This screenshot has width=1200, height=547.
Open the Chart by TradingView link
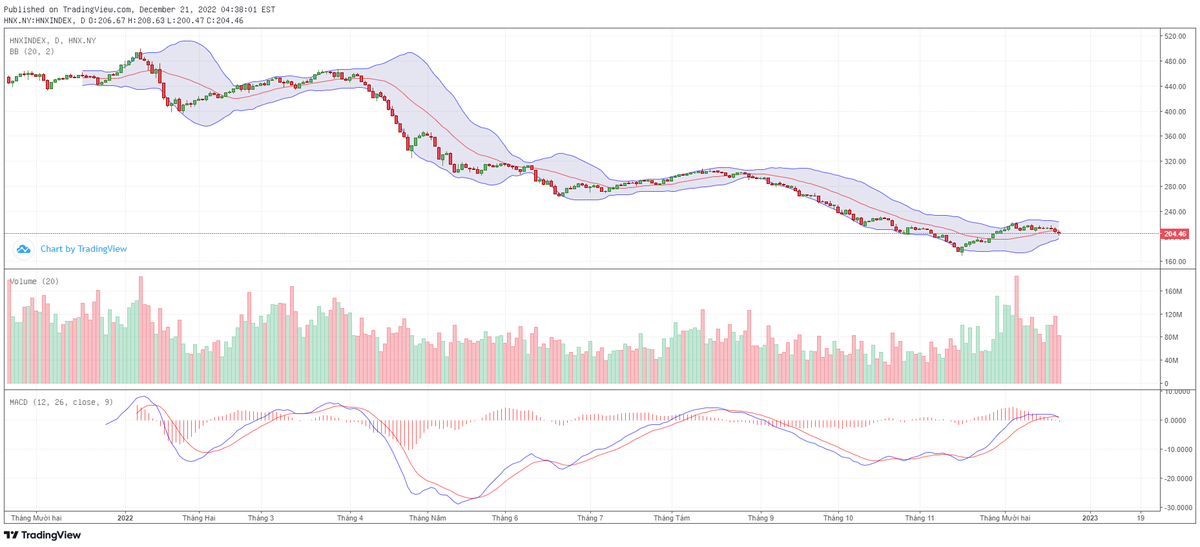pyautogui.click(x=83, y=249)
